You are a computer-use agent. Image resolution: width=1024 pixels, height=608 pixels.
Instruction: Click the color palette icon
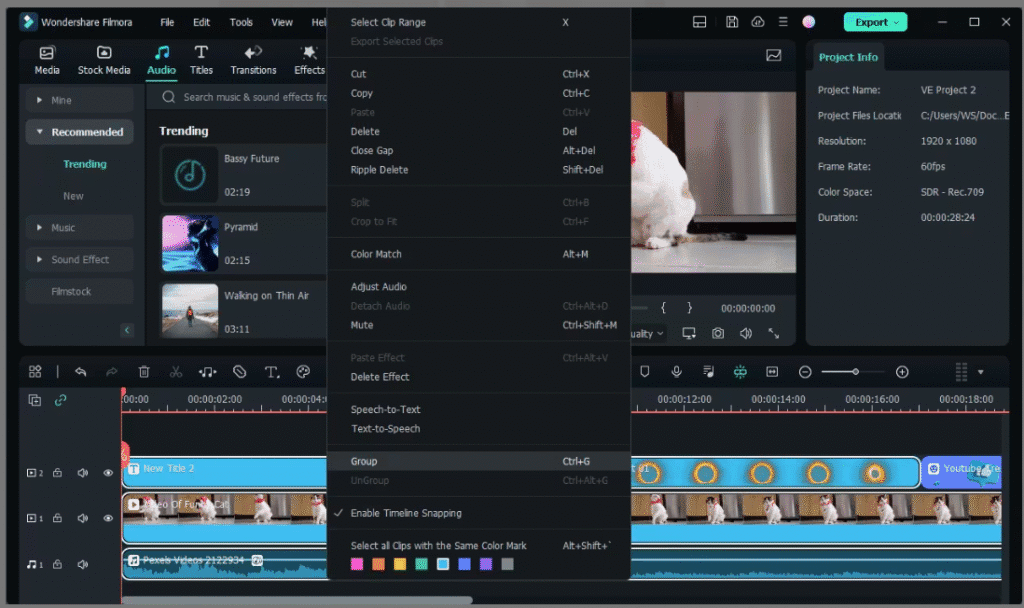[x=303, y=372]
